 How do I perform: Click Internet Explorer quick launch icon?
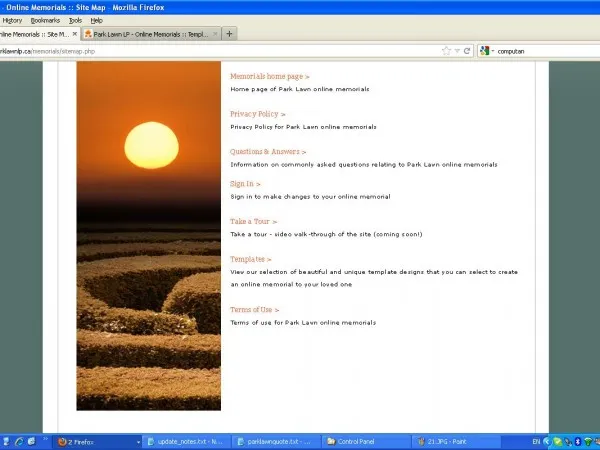pos(20,441)
